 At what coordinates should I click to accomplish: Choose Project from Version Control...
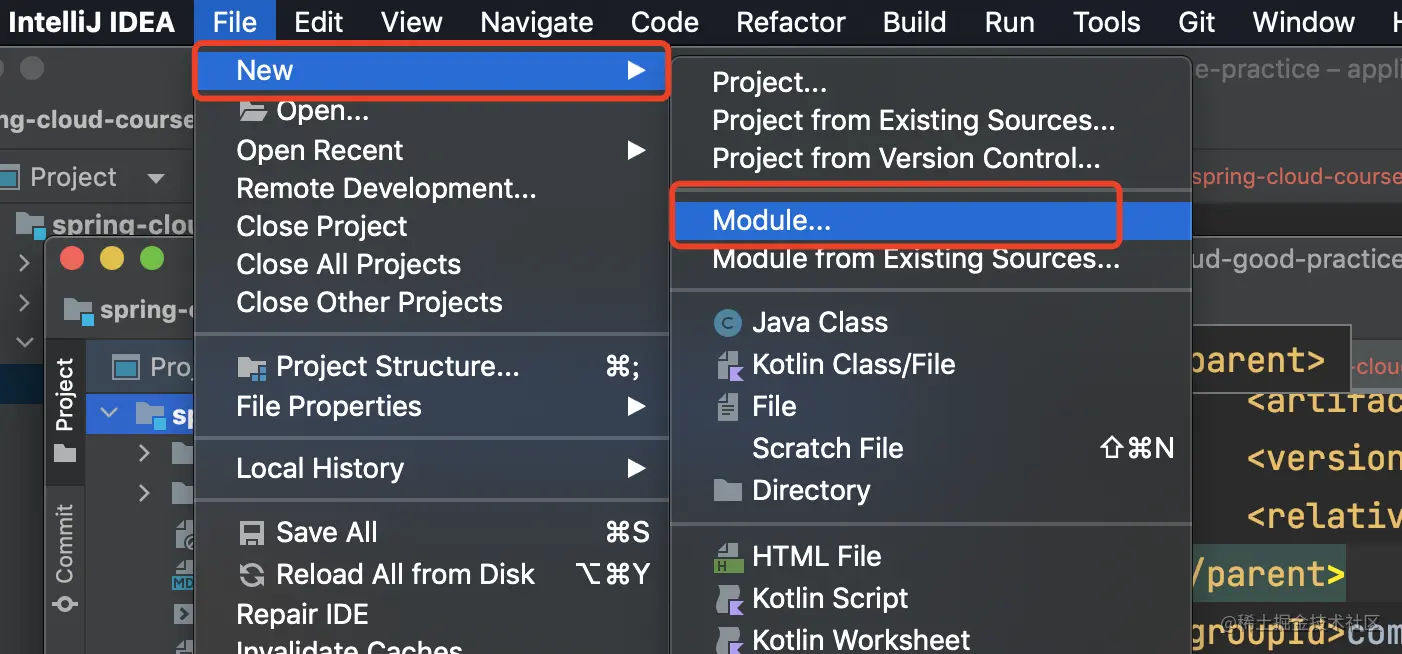(x=905, y=159)
